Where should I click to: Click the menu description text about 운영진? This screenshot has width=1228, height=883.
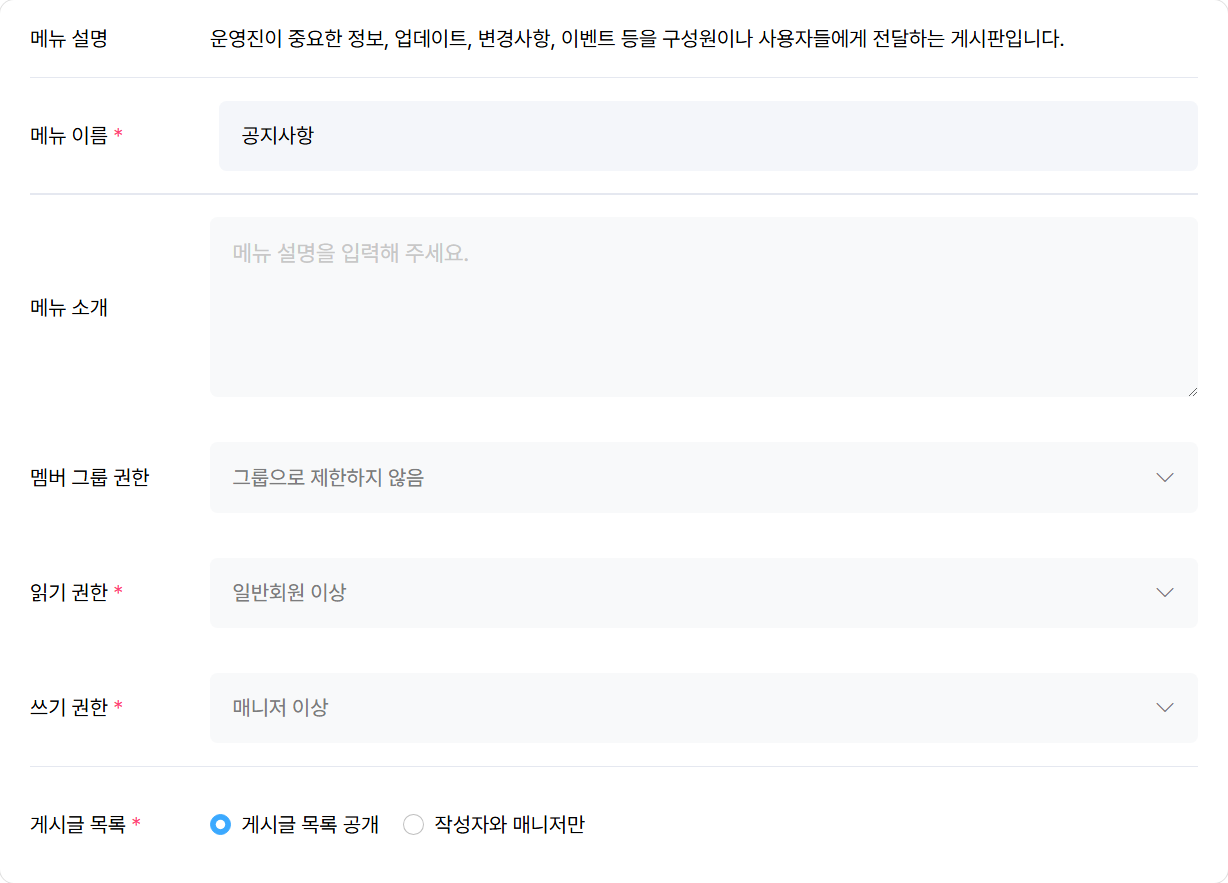pyautogui.click(x=637, y=40)
